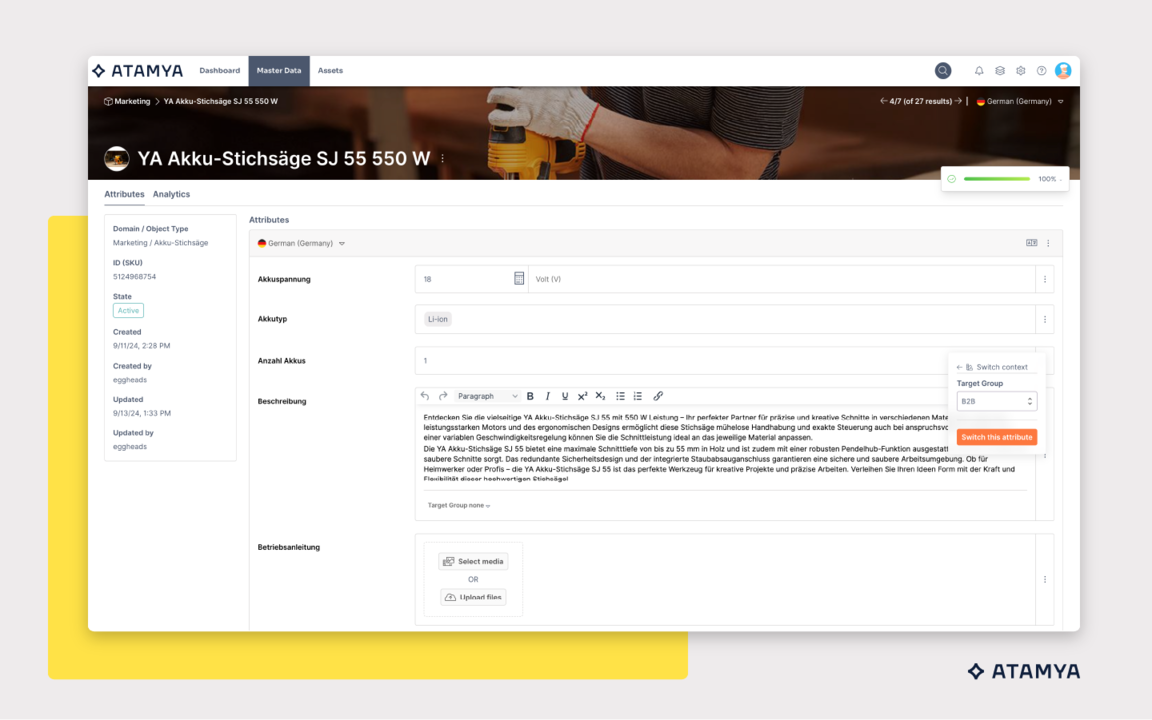Screen dimensions: 1152x720
Task: Click the layers stack icon in header
Action: tap(1000, 71)
